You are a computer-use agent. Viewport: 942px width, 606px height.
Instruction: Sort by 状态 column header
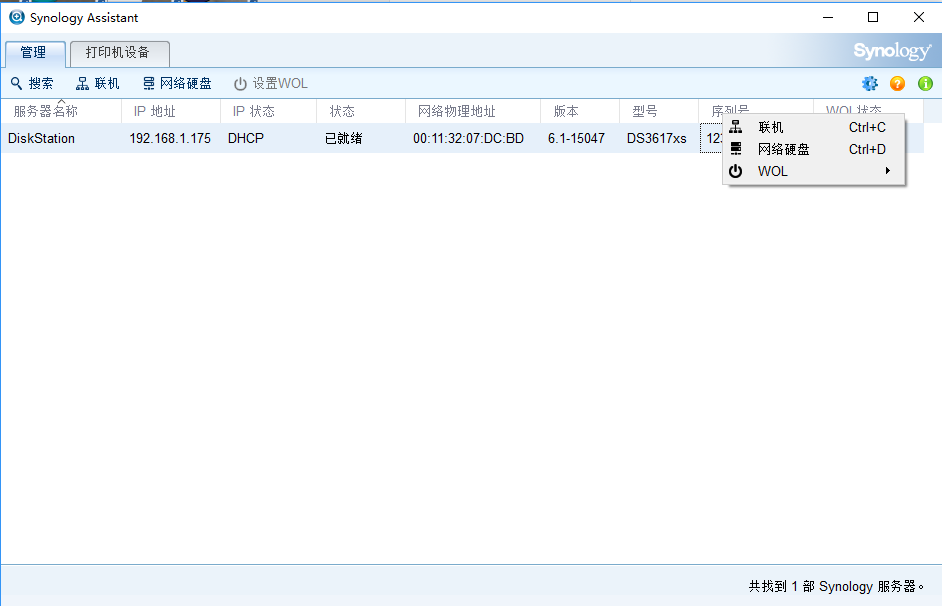click(x=360, y=111)
